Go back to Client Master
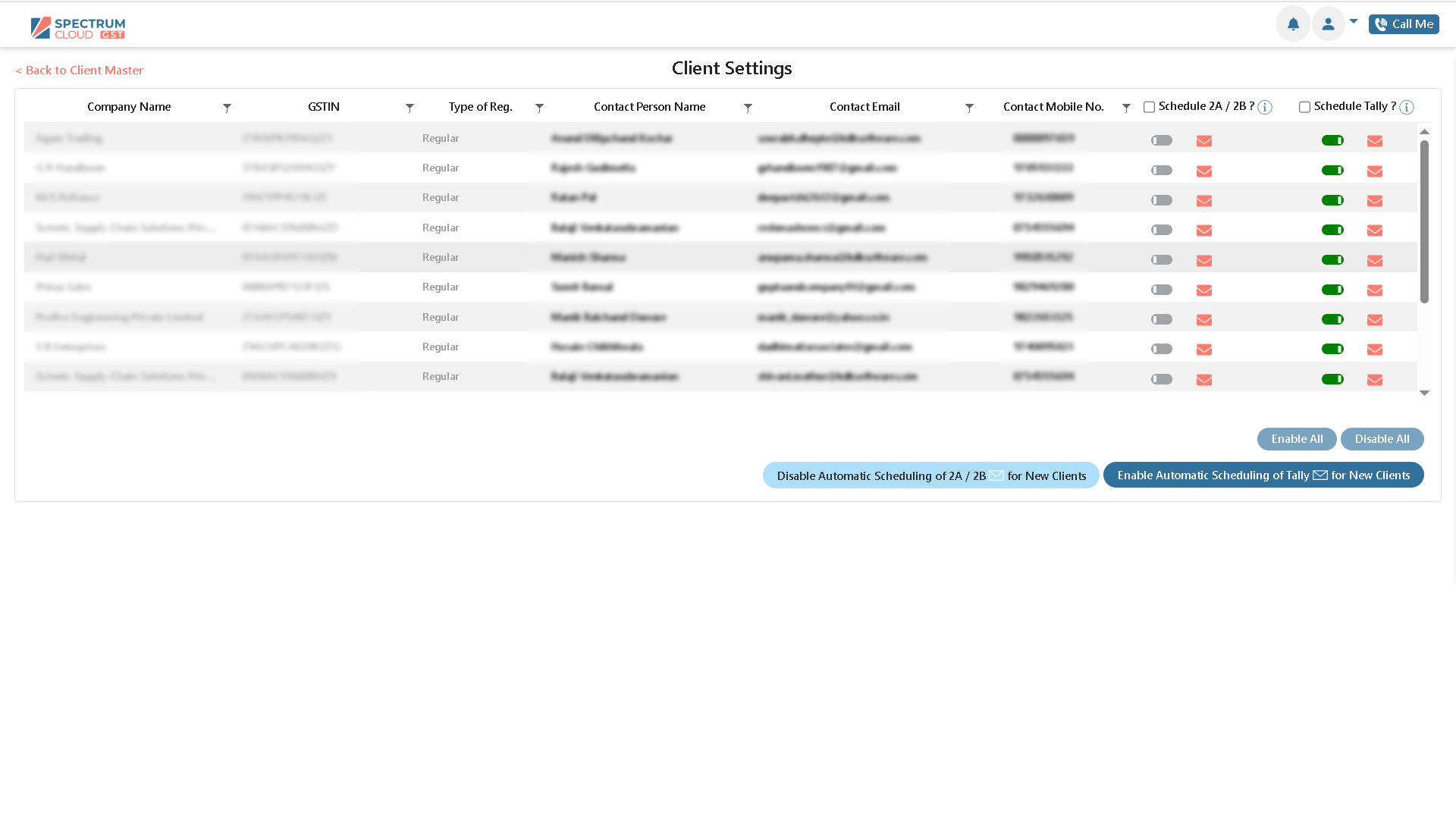The width and height of the screenshot is (1456, 819). coord(79,70)
